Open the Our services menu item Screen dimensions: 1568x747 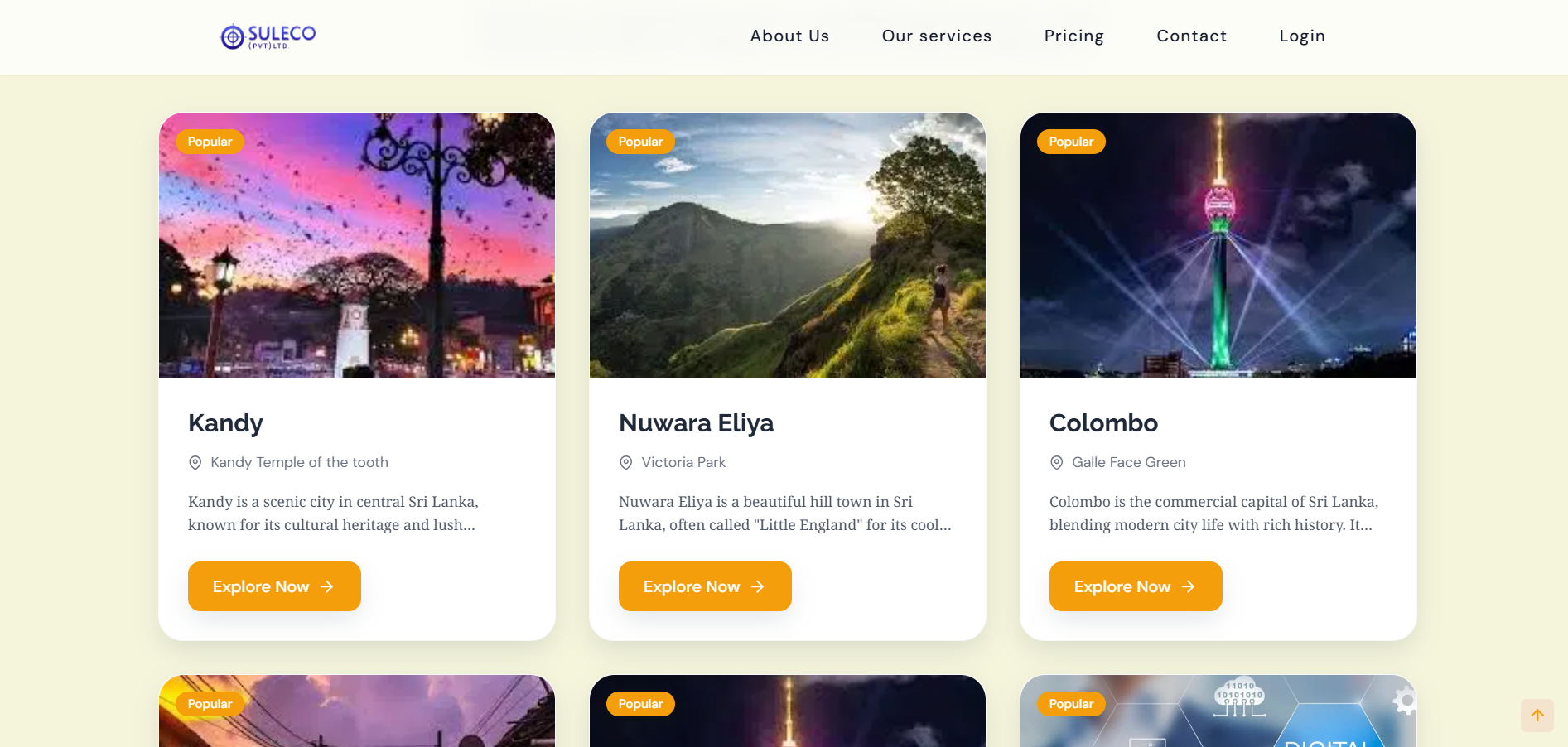[937, 36]
